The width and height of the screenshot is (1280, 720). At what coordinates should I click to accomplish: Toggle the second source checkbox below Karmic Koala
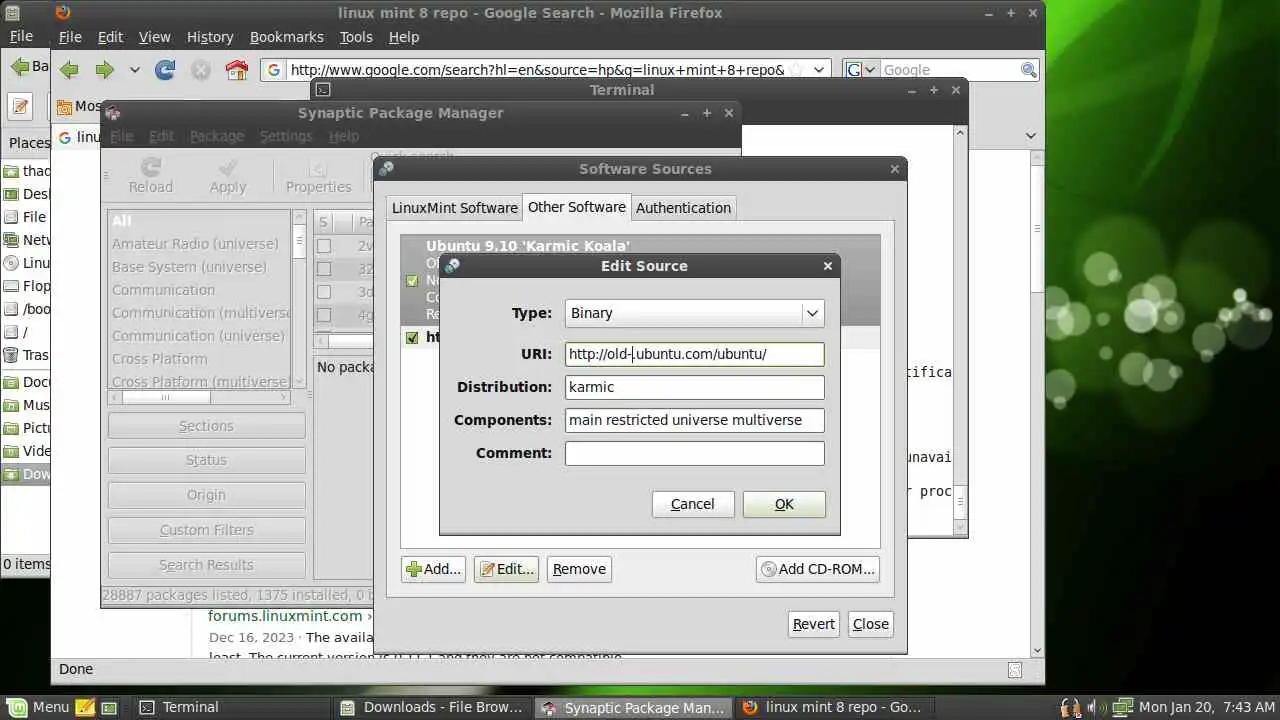pos(412,338)
